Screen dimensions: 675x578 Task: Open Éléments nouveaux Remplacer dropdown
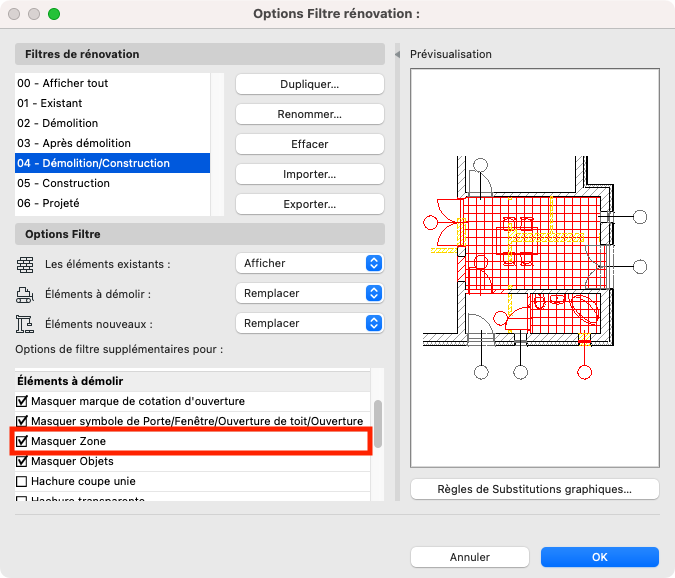click(310, 324)
